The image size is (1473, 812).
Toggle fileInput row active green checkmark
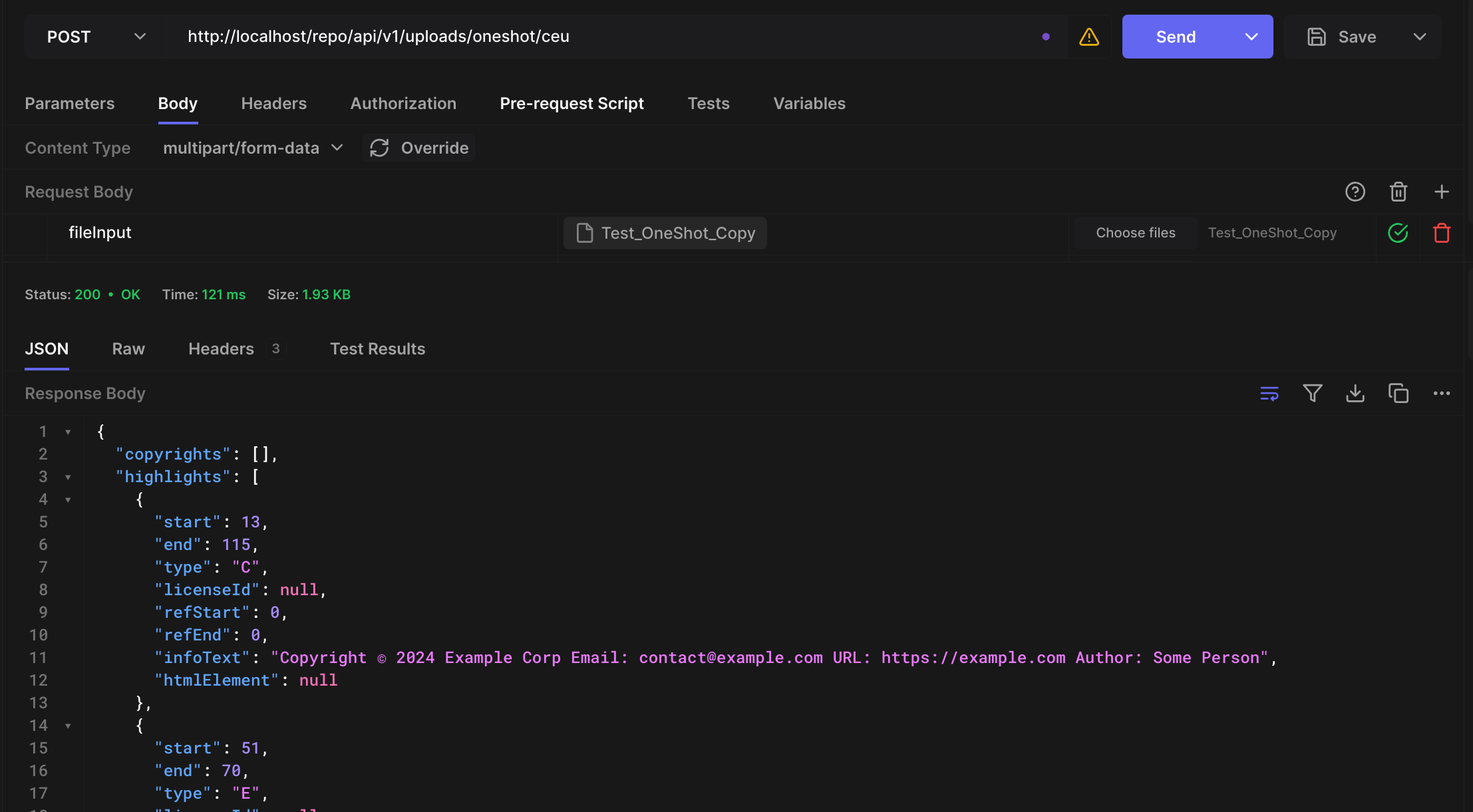1398,233
